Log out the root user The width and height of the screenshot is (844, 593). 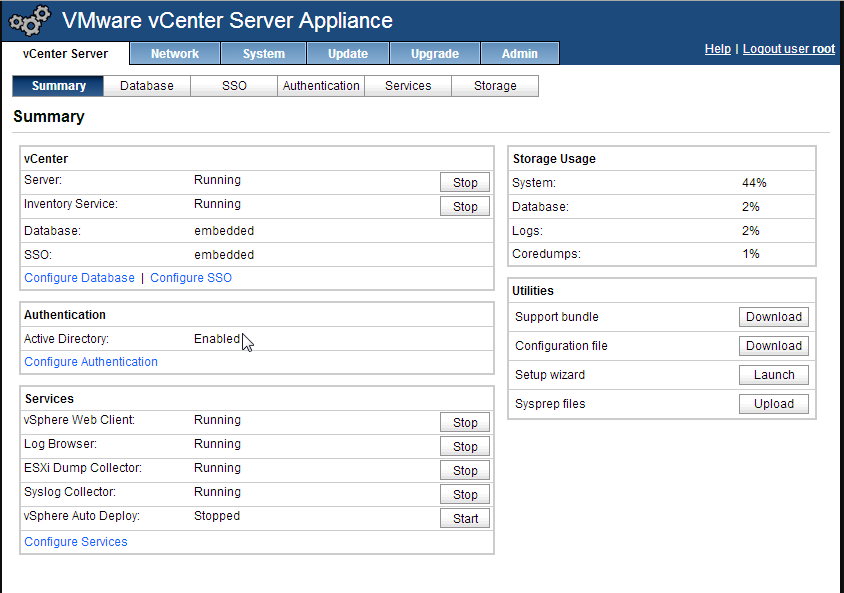tap(788, 49)
